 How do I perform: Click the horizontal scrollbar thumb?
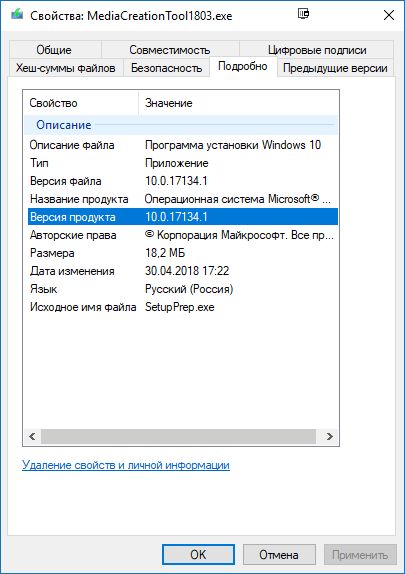pos(178,436)
